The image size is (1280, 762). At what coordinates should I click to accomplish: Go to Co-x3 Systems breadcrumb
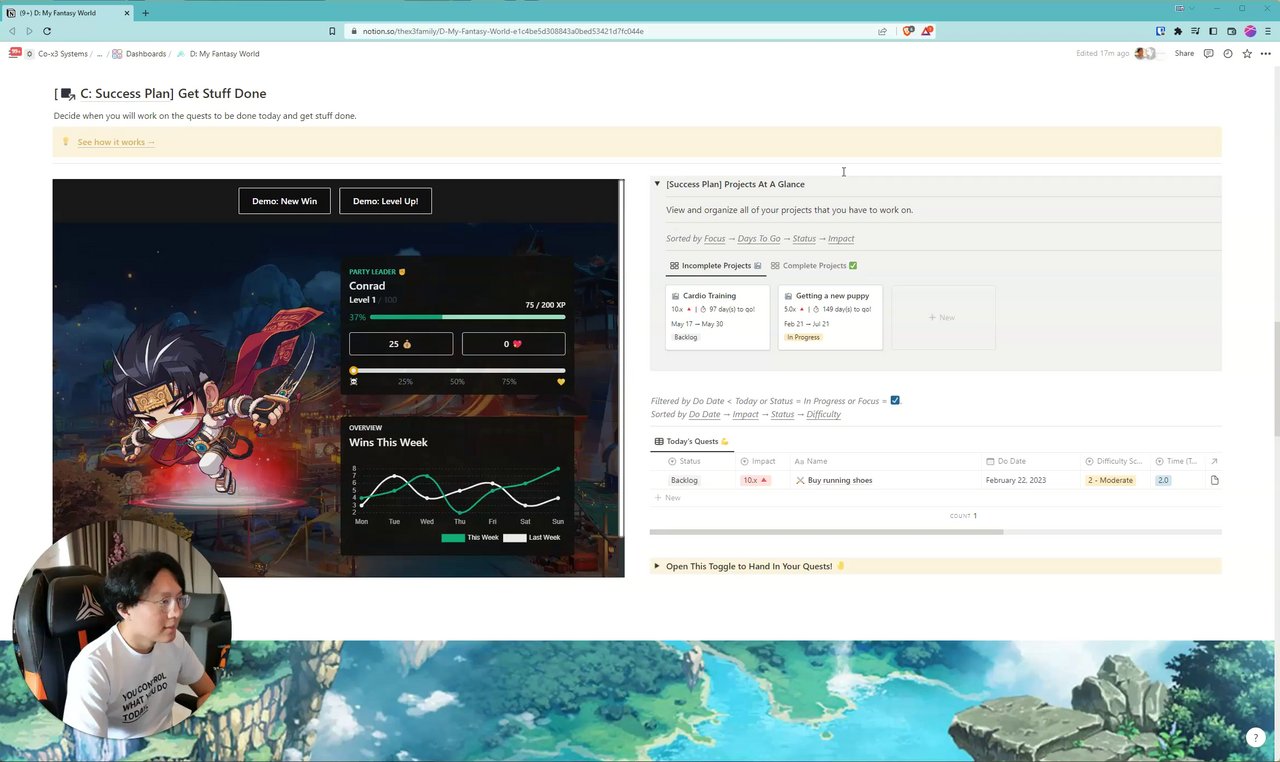point(62,54)
